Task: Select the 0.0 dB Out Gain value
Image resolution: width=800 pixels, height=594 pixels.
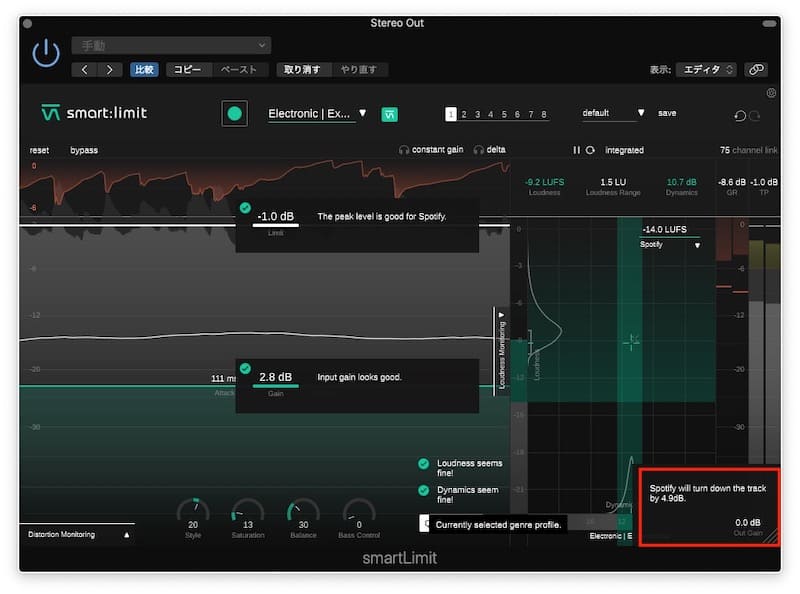Action: pyautogui.click(x=748, y=523)
